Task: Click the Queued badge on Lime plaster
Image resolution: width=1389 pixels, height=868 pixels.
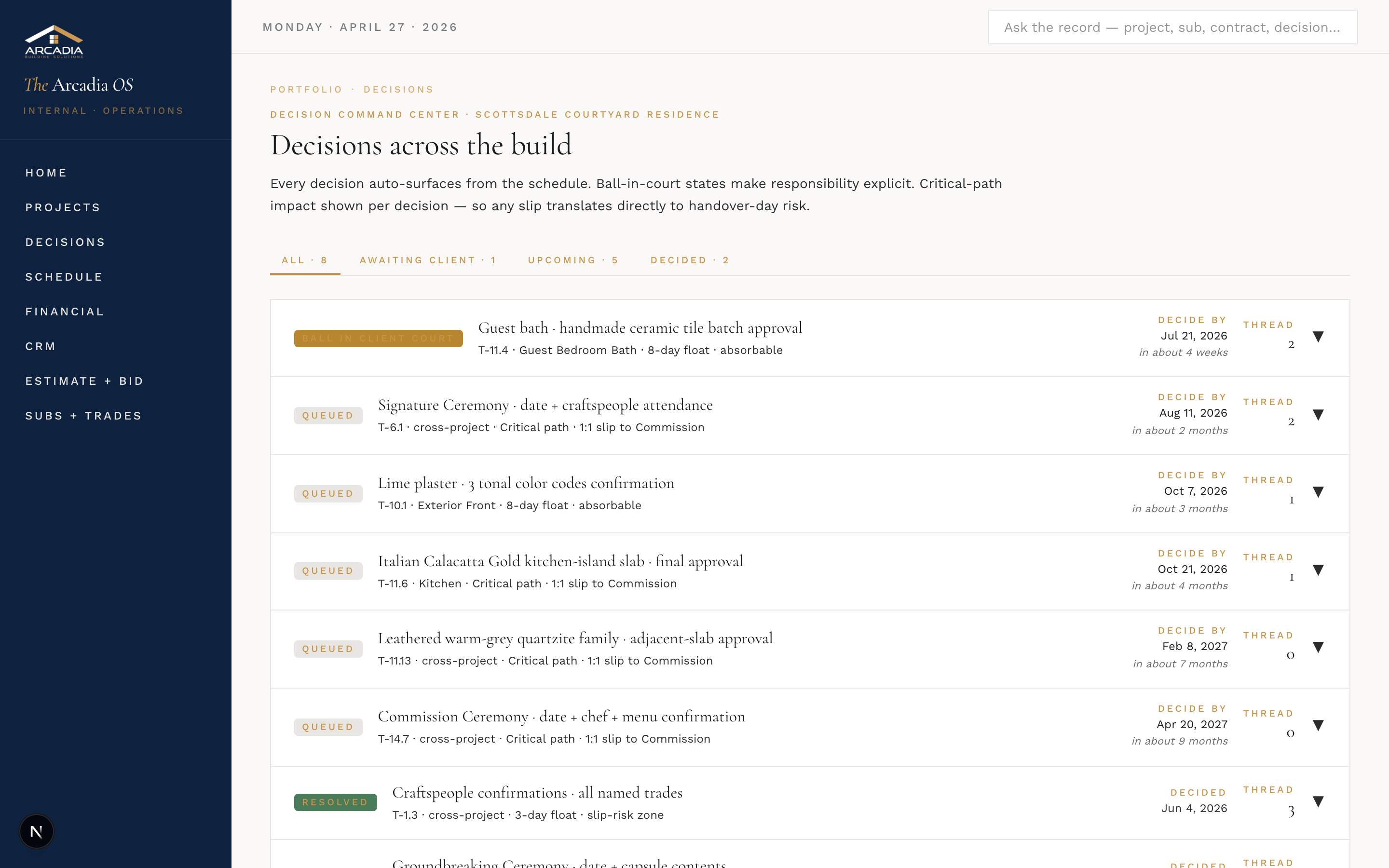Action: [x=328, y=494]
